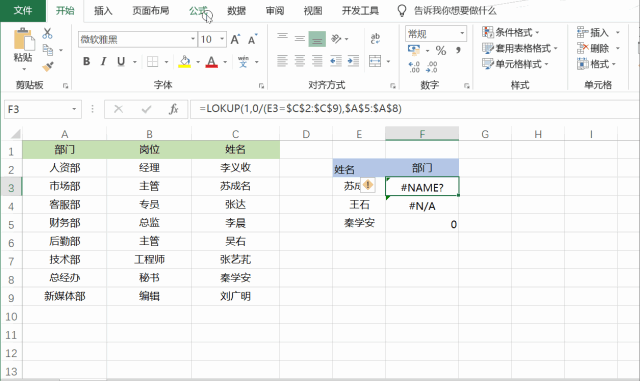Screen dimensions: 640x381
Task: Open Conditional Formatting (条件格式) menu
Action: coord(511,32)
